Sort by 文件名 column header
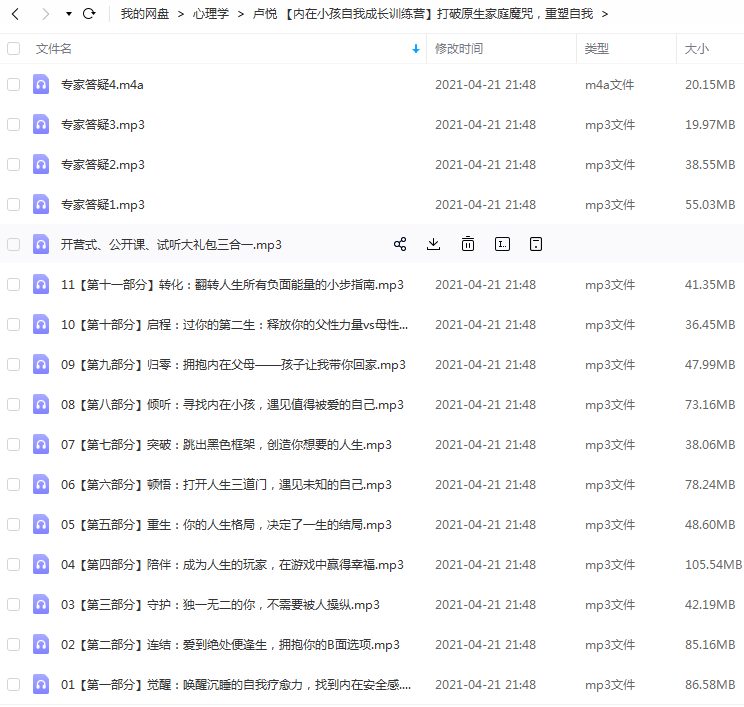744x707 pixels. [x=54, y=48]
